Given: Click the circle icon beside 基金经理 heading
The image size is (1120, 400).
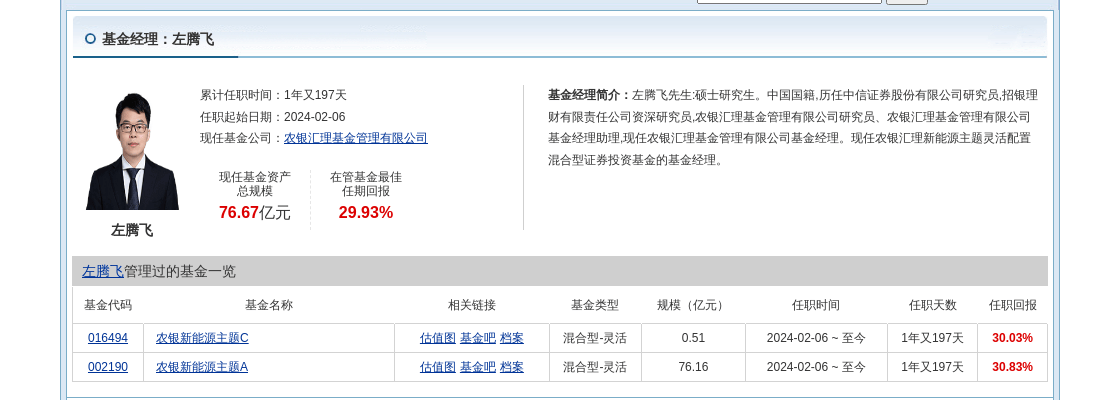Looking at the screenshot, I should pyautogui.click(x=90, y=39).
